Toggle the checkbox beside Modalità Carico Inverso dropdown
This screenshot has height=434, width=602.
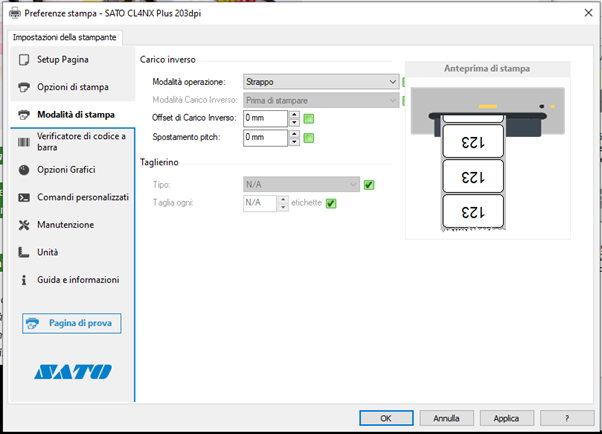(404, 101)
